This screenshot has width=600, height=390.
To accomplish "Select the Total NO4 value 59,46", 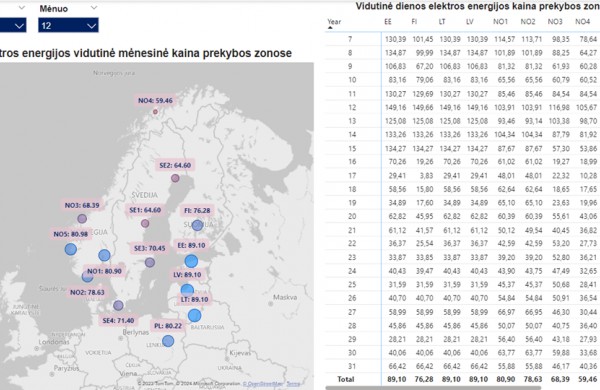I will tap(588, 379).
